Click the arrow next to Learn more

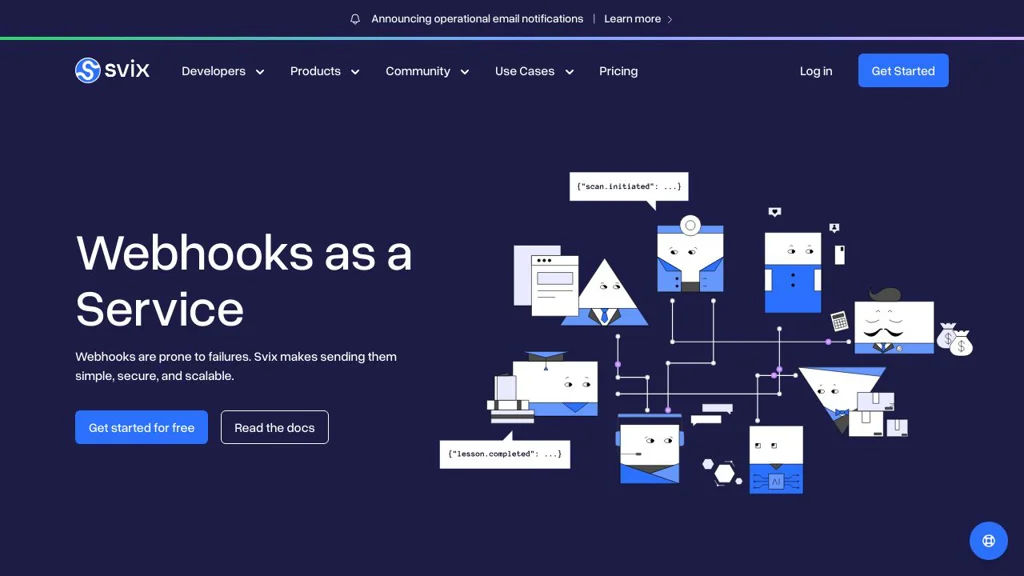click(669, 19)
